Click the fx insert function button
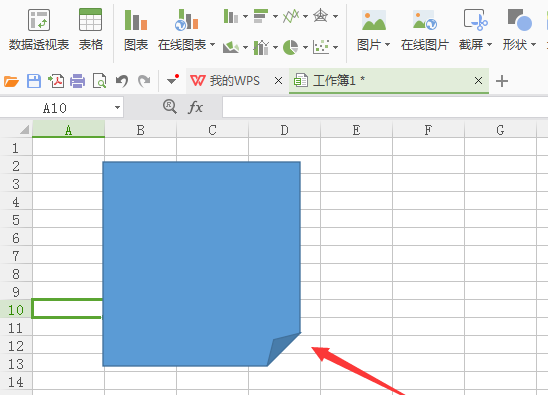Viewport: 548px width, 395px height. pyautogui.click(x=195, y=107)
